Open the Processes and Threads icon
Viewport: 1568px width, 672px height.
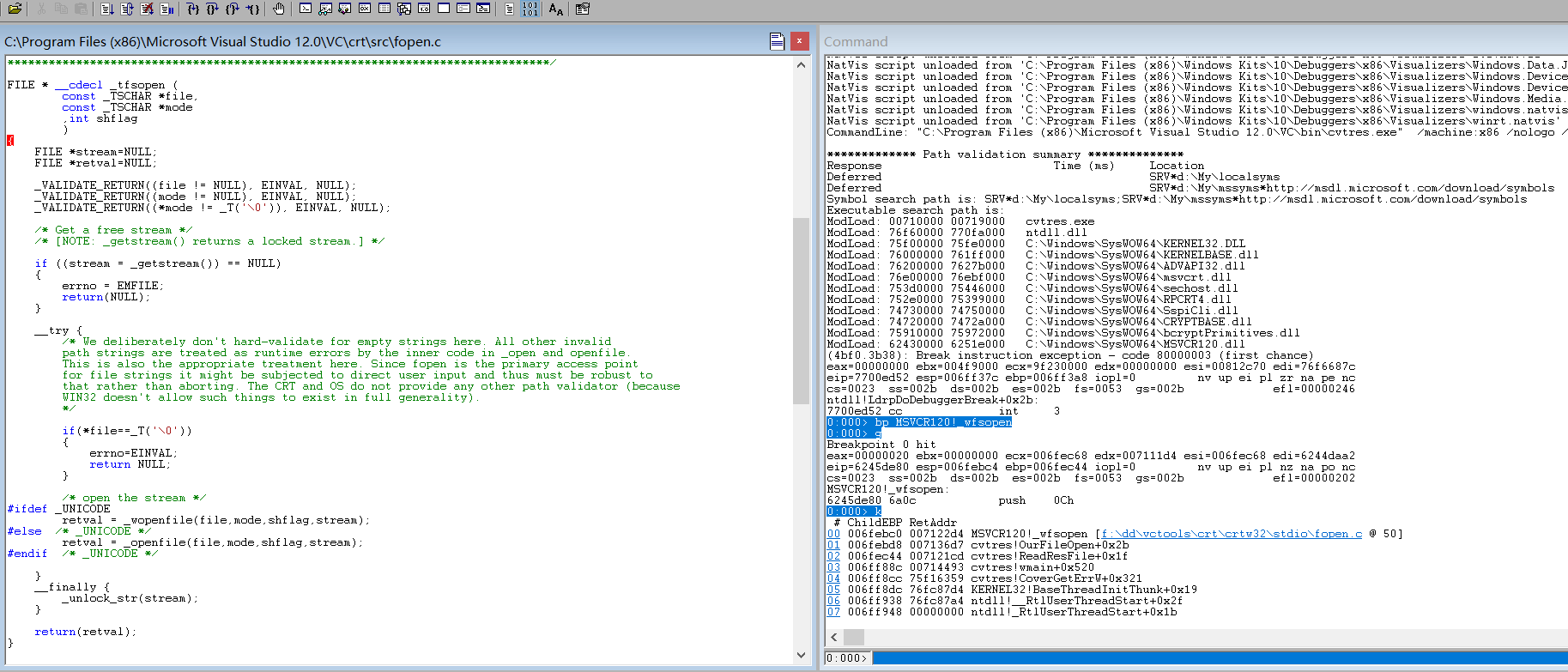tap(463, 9)
